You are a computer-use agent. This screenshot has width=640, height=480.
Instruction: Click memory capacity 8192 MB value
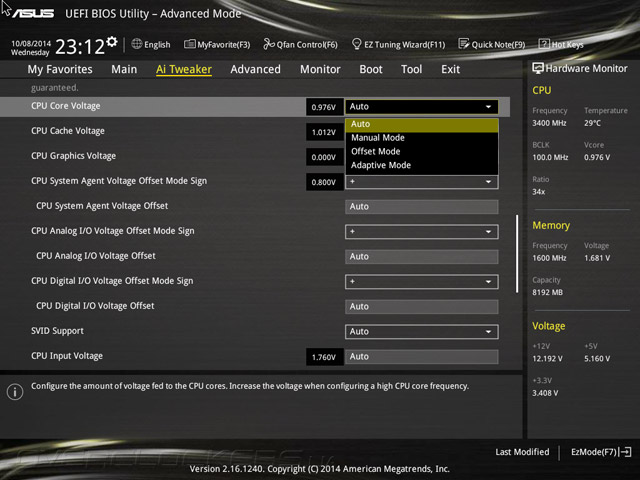pyautogui.click(x=547, y=292)
